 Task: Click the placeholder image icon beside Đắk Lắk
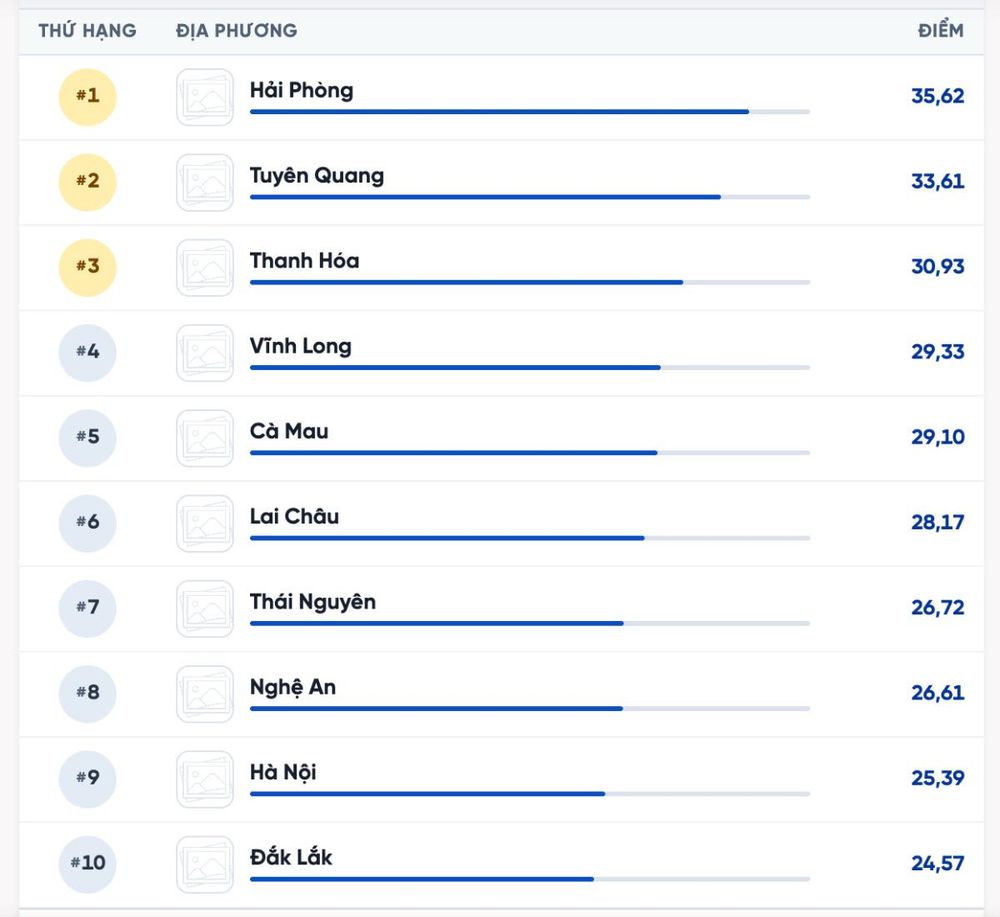[205, 865]
